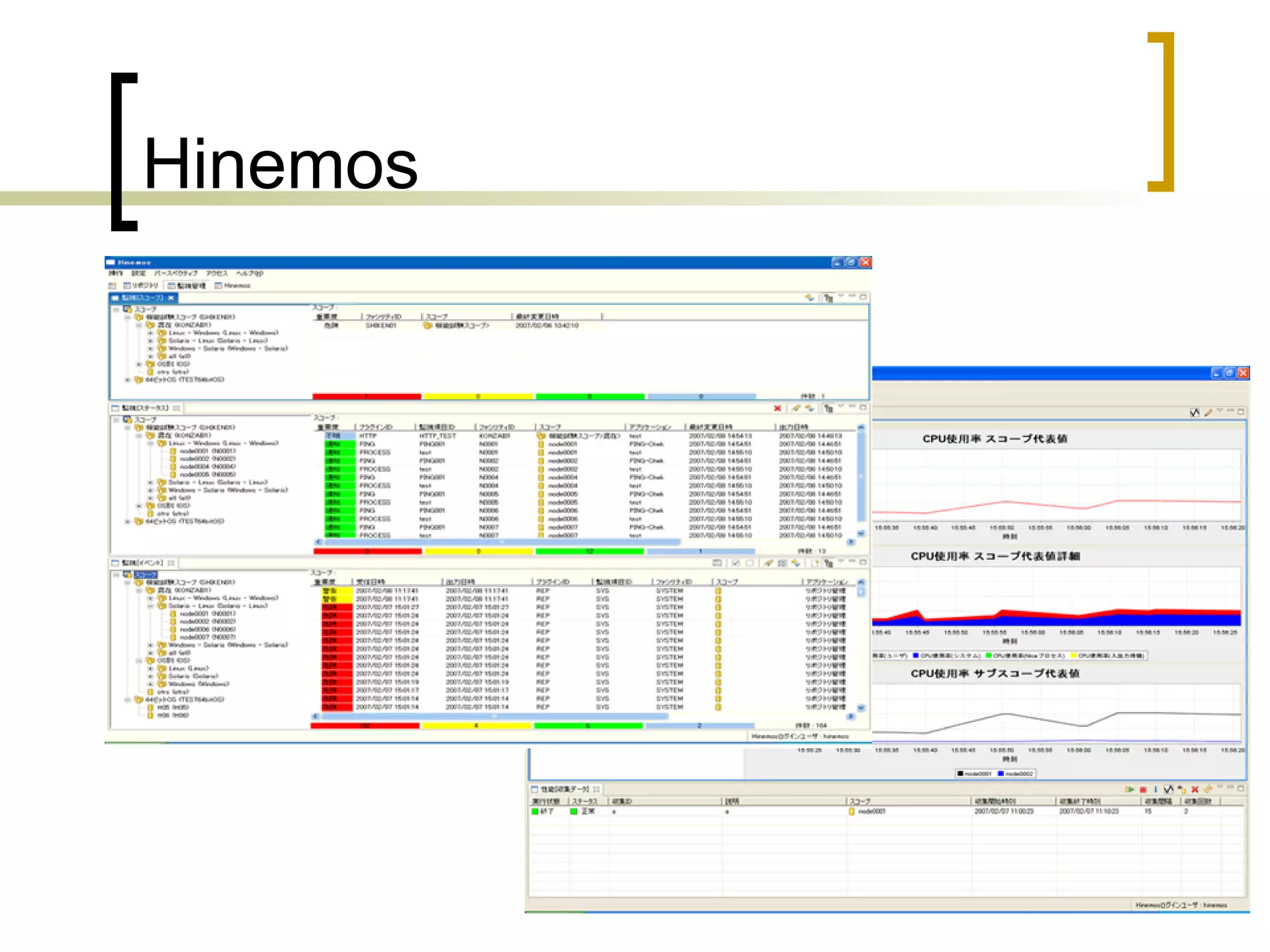
Task: Click the filter pencil icon in 監視[ステータス] toolbar
Action: tap(796, 408)
